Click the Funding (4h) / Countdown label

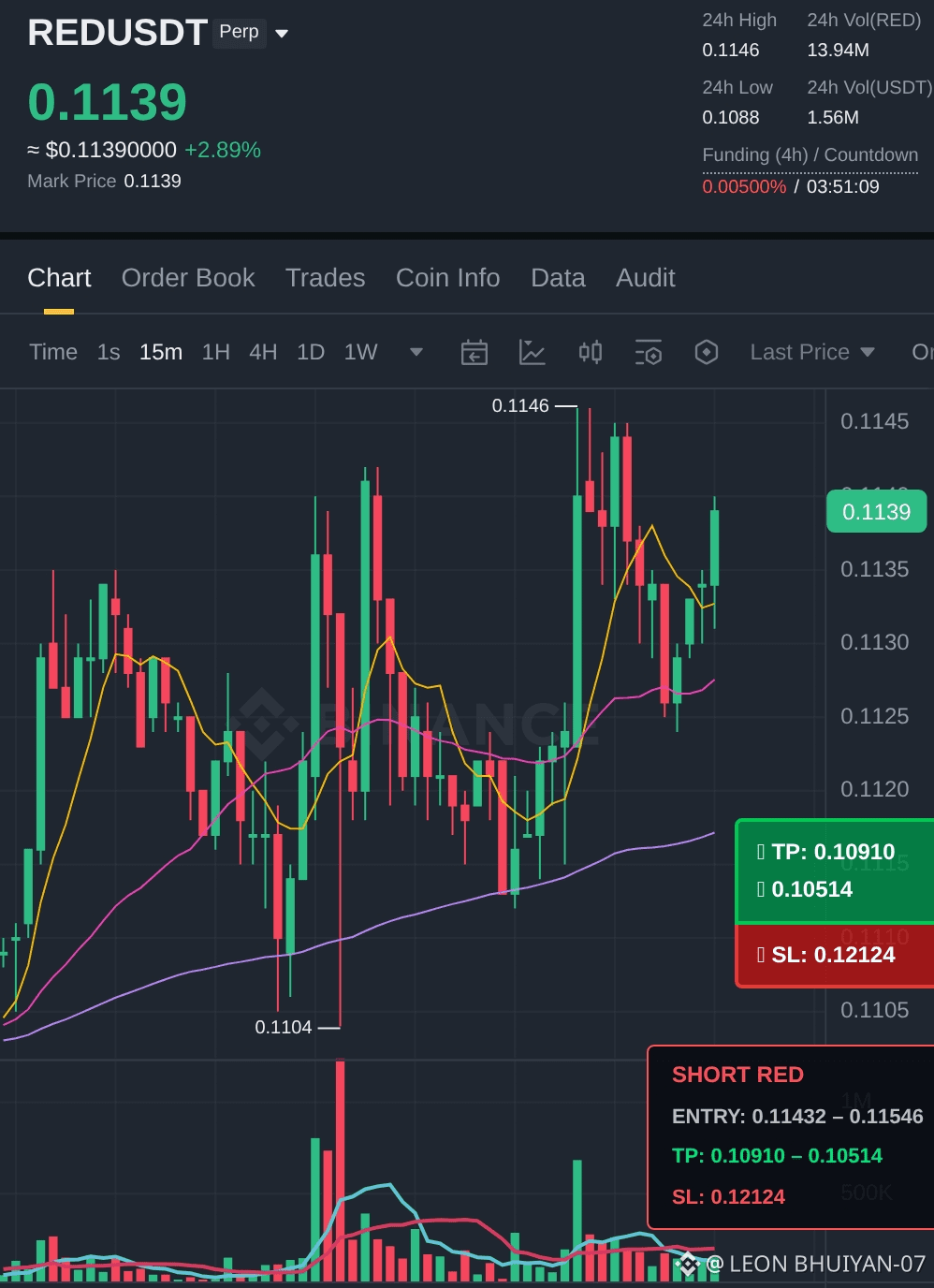[810, 155]
